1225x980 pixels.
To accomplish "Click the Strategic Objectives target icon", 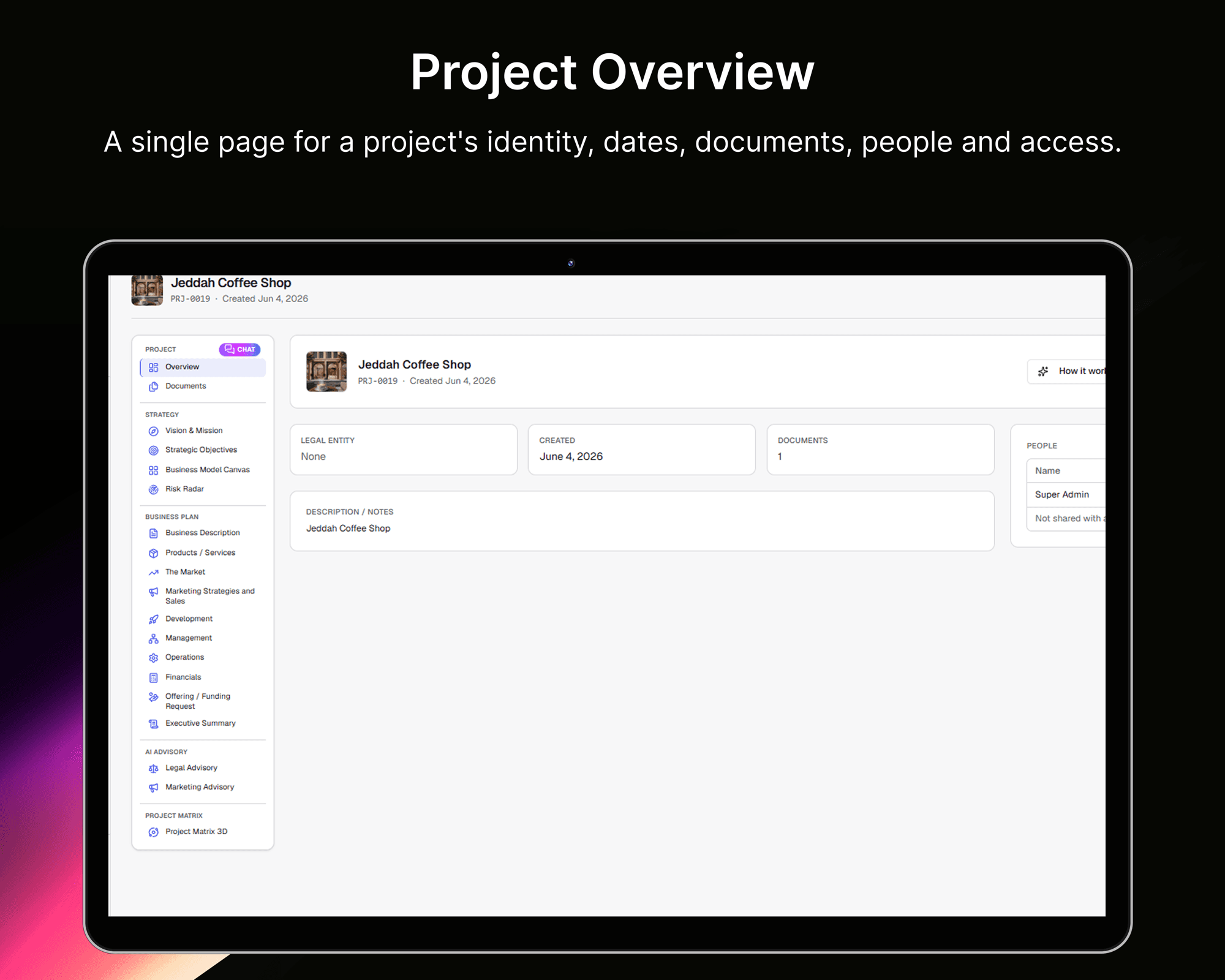I will click(153, 450).
